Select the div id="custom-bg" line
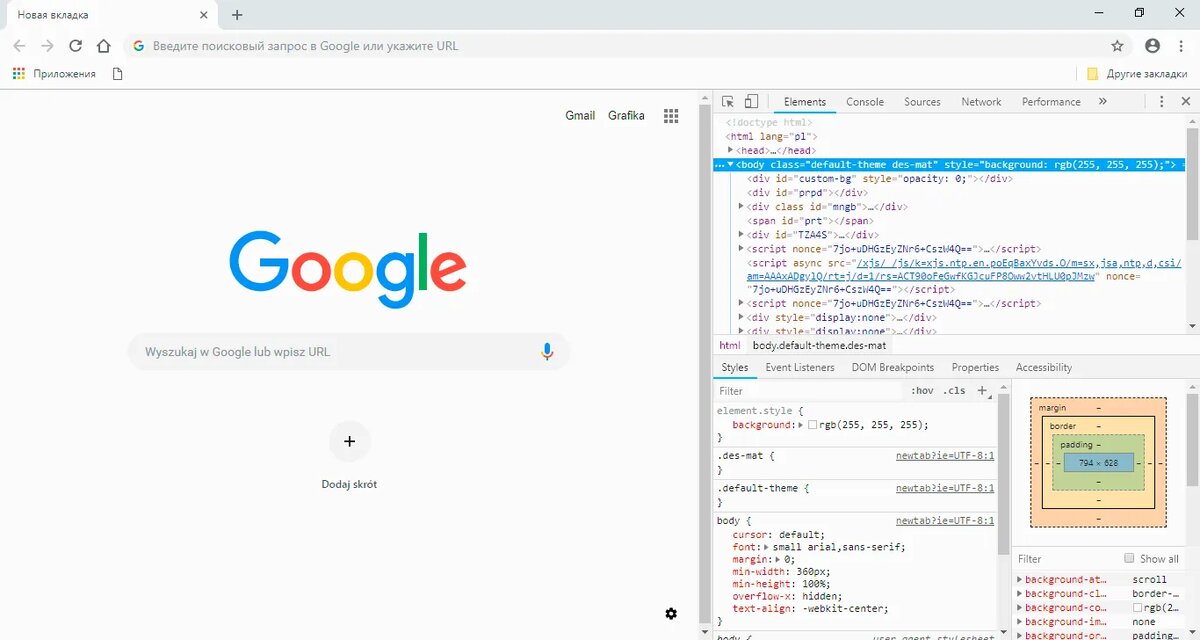Viewport: 1200px width, 640px height. click(x=880, y=178)
